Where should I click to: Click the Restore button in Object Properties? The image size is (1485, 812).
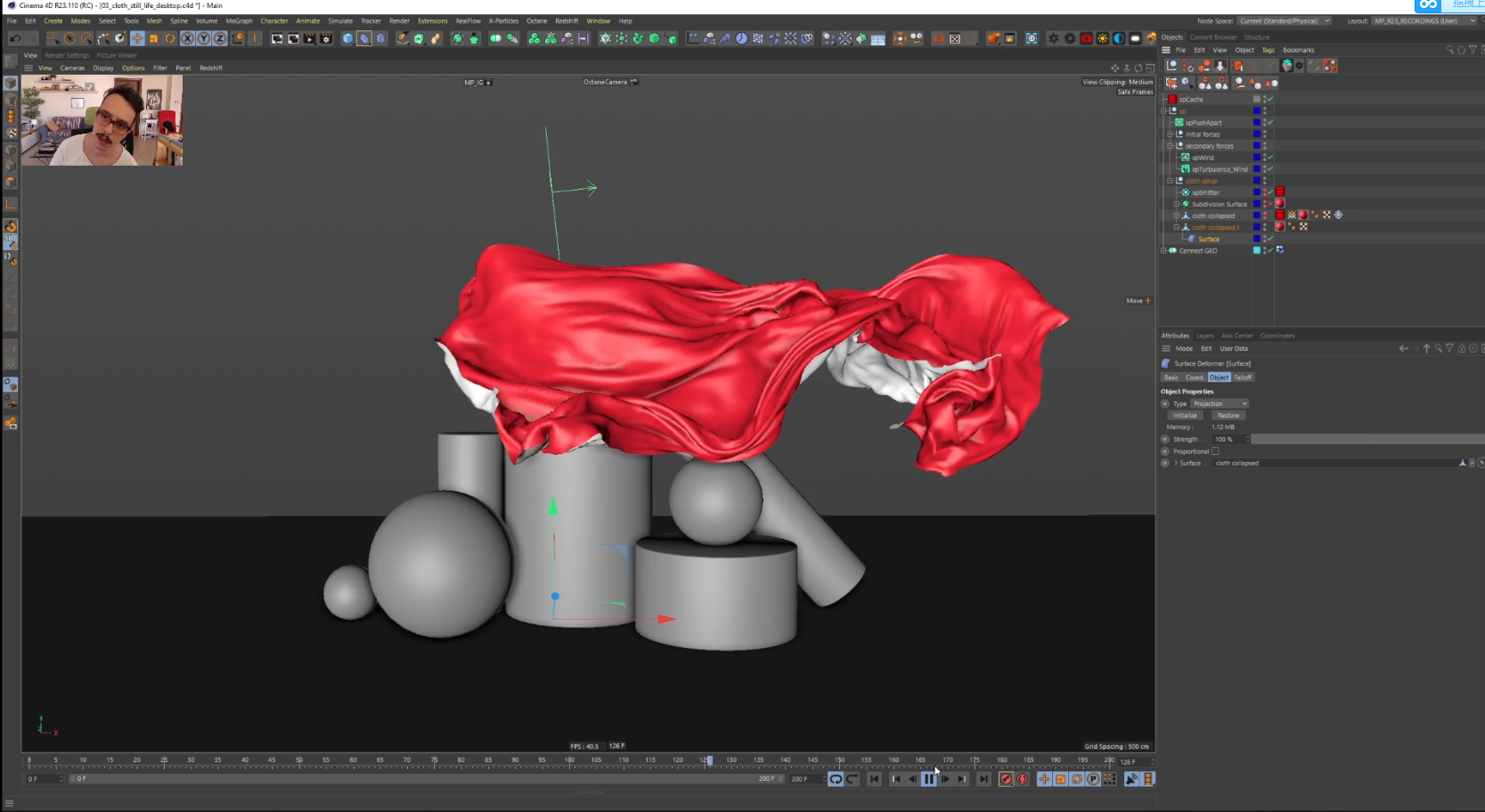(1228, 415)
